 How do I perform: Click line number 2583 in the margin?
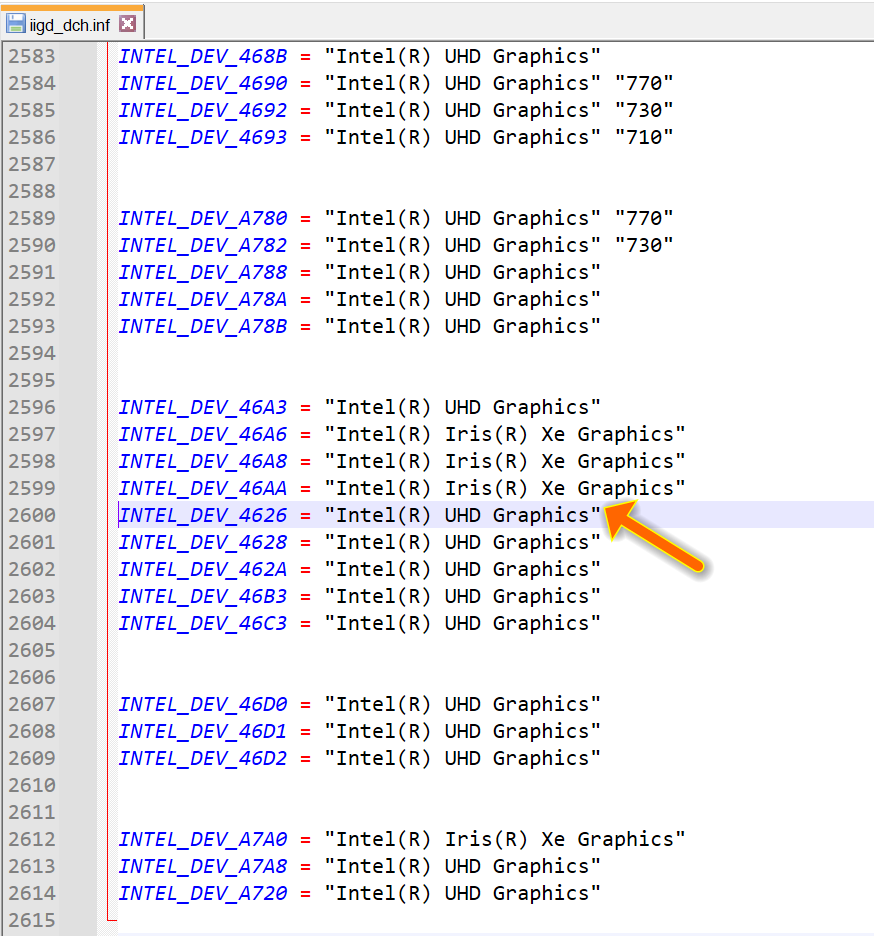click(32, 56)
